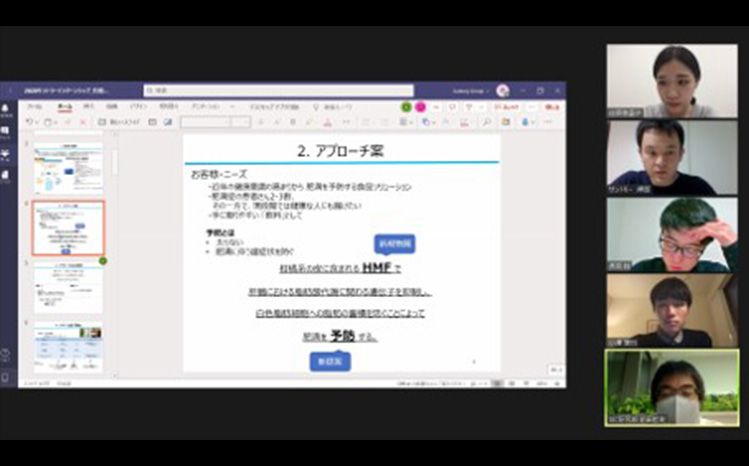
Task: Click in the Teams search box
Action: [x=278, y=90]
